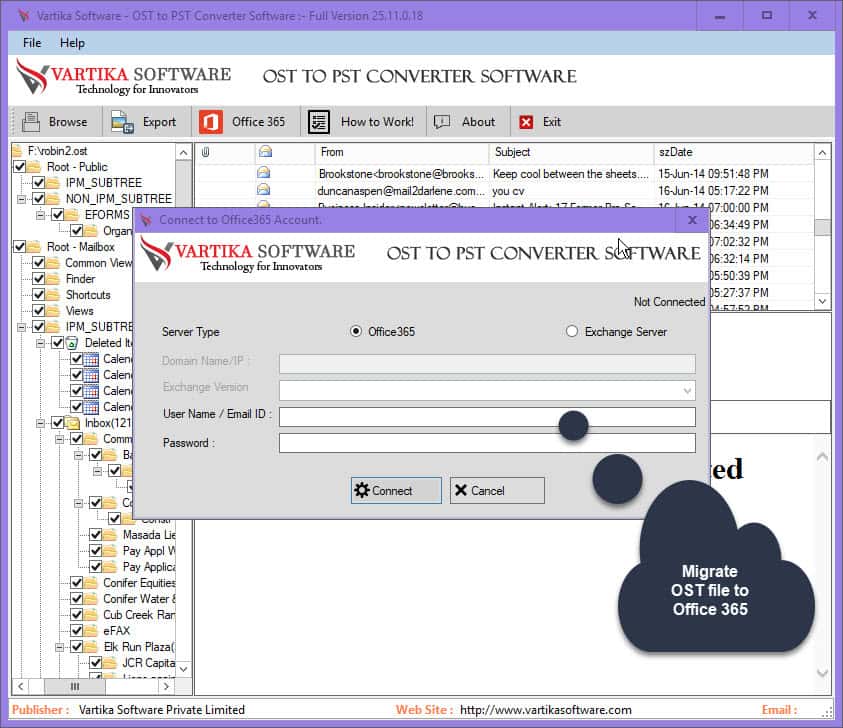Click the eFAX folder icon
843x728 pixels.
(90, 630)
